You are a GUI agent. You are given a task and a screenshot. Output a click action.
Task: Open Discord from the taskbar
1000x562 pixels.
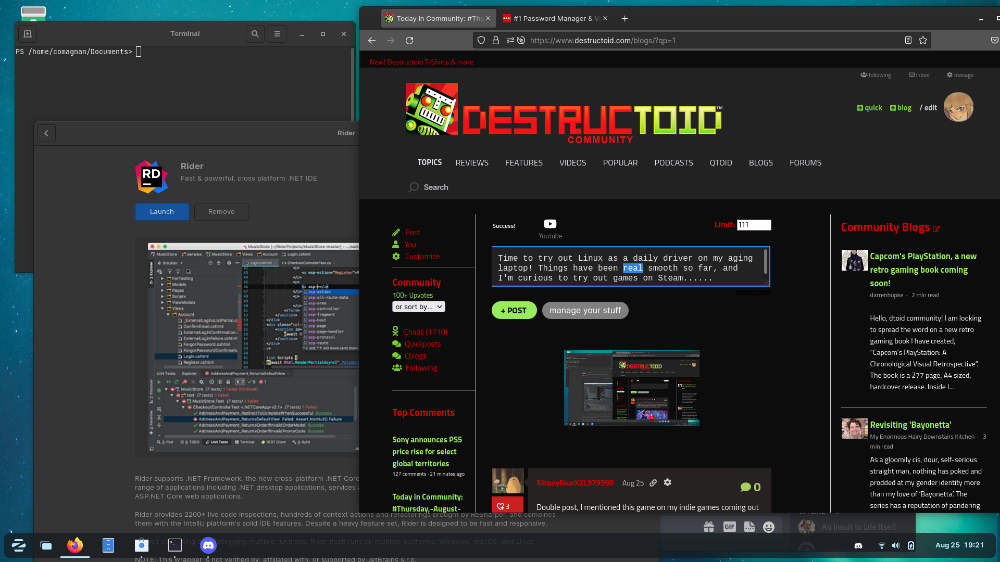click(208, 545)
